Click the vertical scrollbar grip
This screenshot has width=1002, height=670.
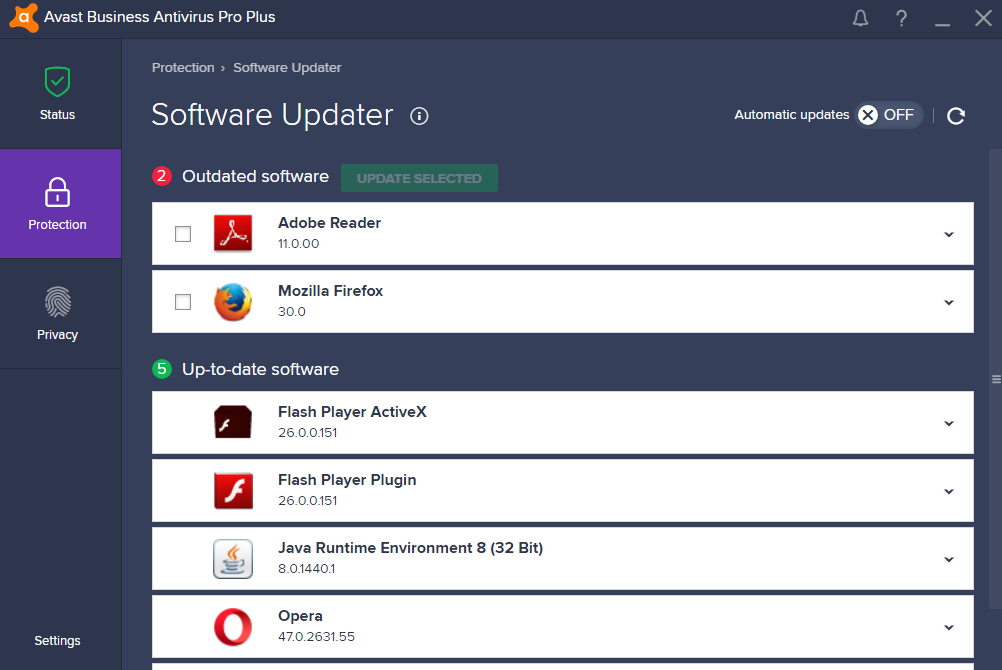[x=996, y=379]
